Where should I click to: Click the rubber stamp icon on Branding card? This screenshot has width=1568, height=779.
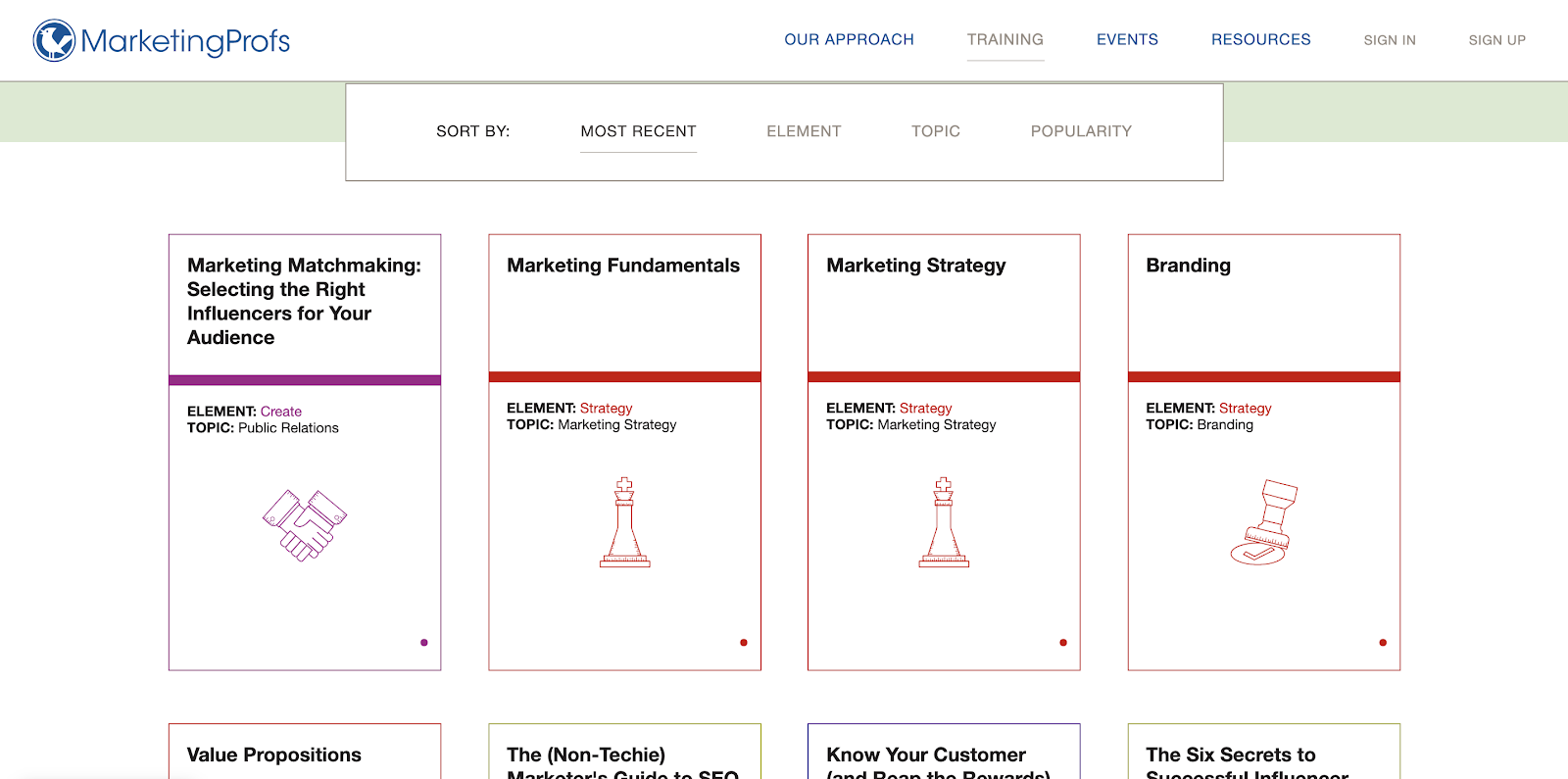click(1264, 522)
